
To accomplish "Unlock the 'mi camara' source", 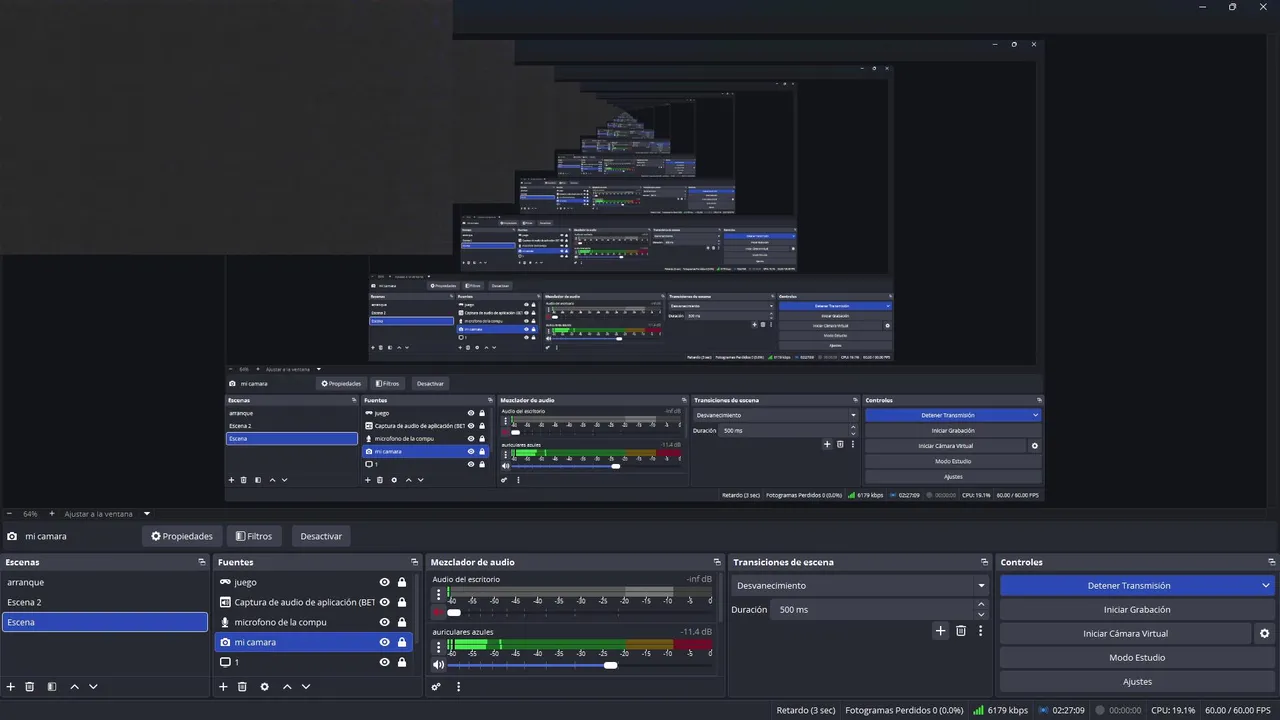I will 402,642.
